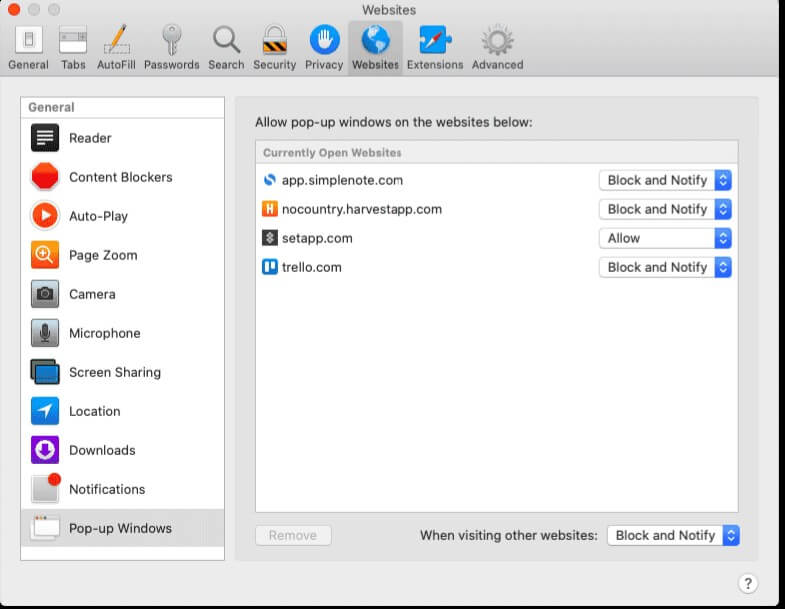The image size is (785, 609).
Task: Open the Security preferences pane
Action: click(x=274, y=47)
